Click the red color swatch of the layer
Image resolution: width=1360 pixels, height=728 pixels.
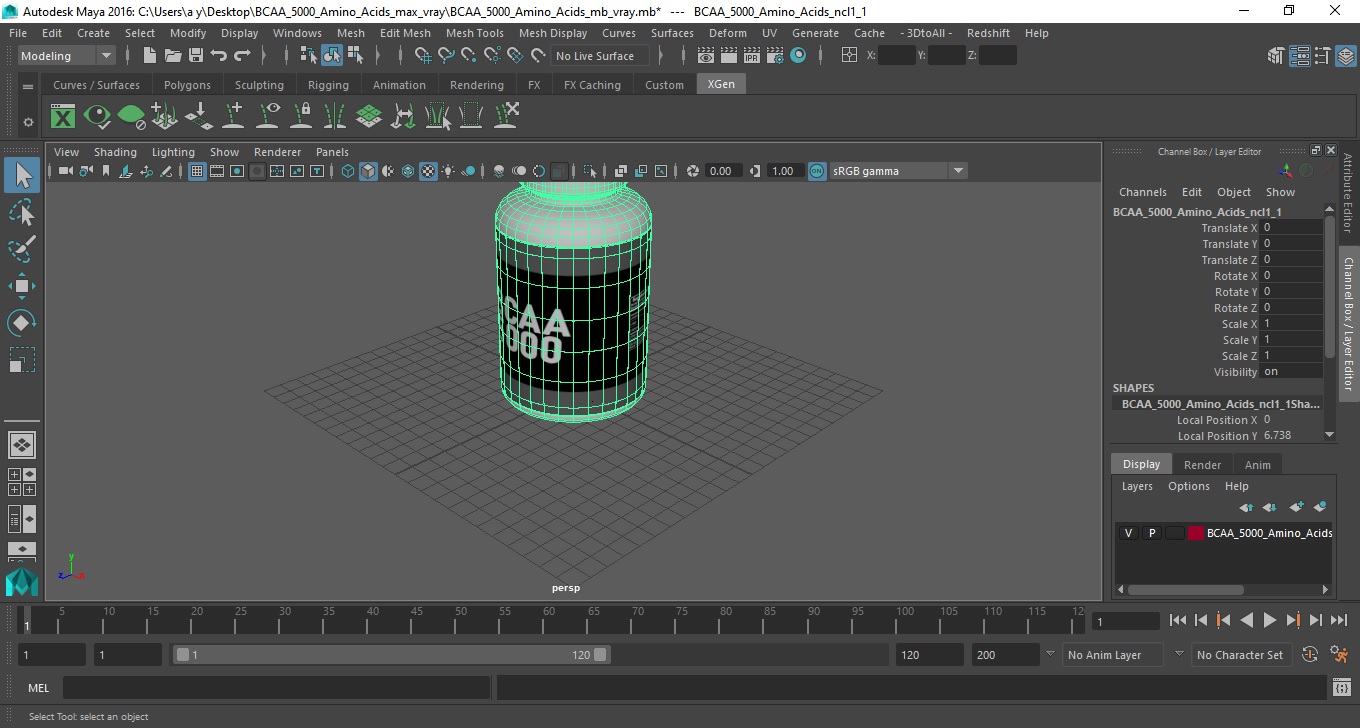[1196, 533]
